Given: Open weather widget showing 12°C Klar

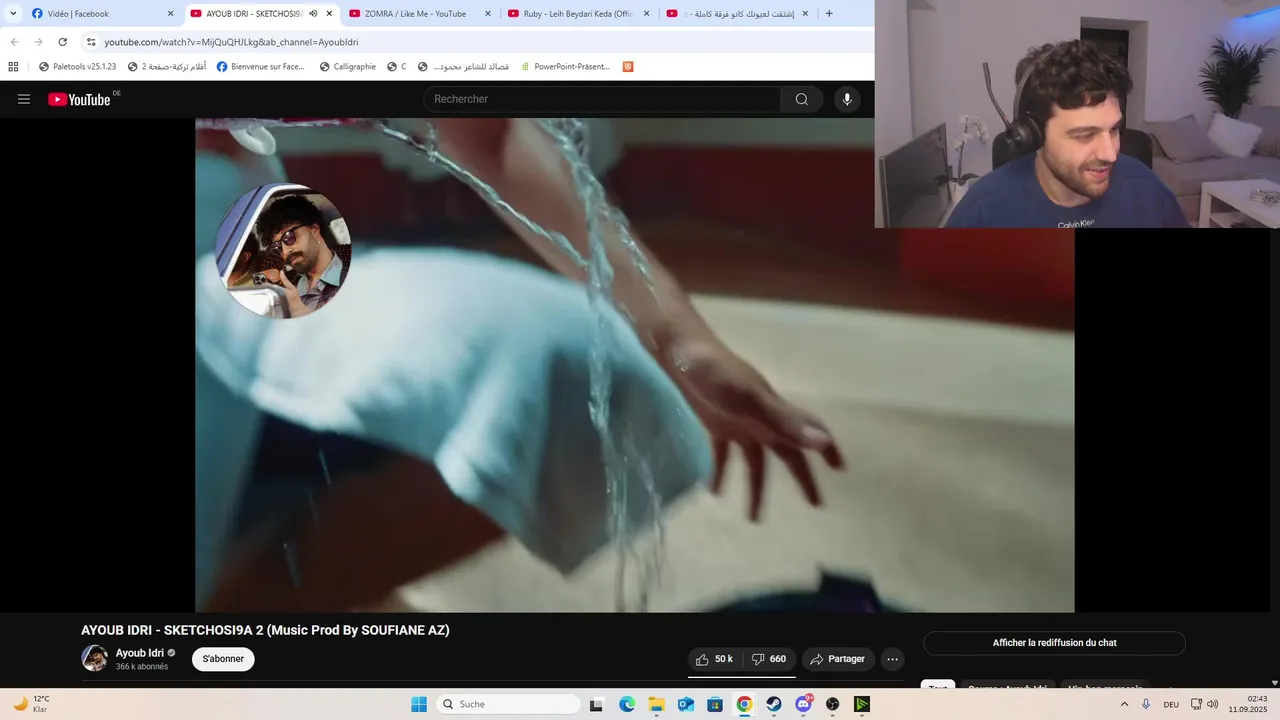Looking at the screenshot, I should click(x=32, y=704).
